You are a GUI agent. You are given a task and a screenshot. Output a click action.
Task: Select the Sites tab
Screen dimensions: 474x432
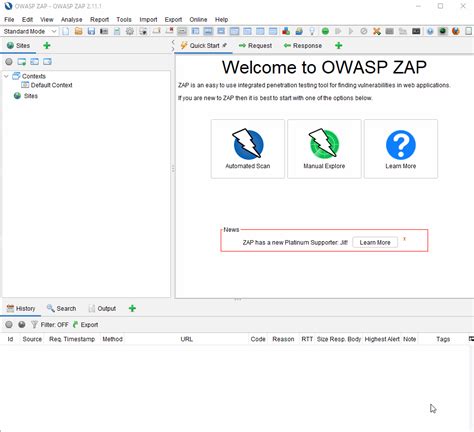coord(19,46)
